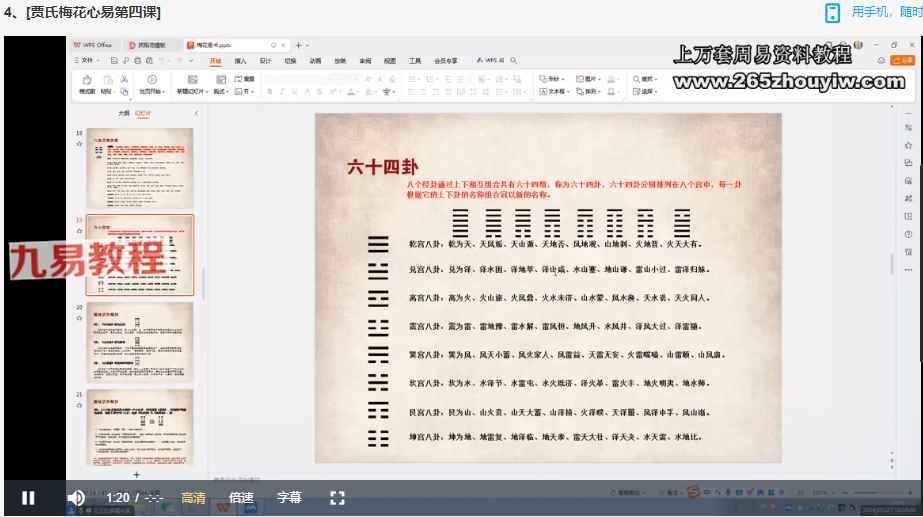Image resolution: width=923 pixels, height=517 pixels.
Task: Open the 插入 ribbon tab
Action: point(240,60)
